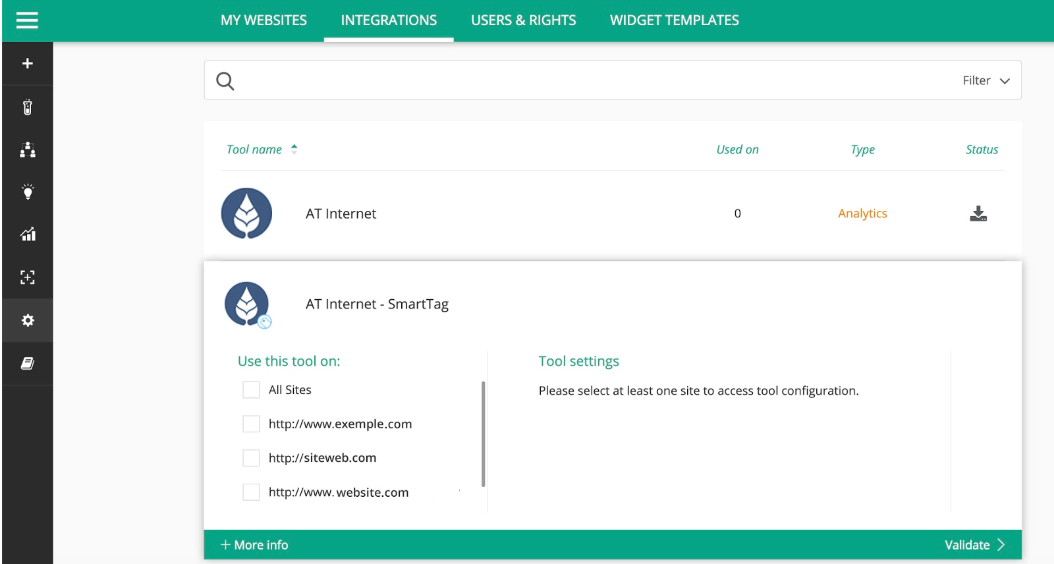Check the http://www.website.com checkbox
Screen dimensions: 1054x564
[251, 492]
